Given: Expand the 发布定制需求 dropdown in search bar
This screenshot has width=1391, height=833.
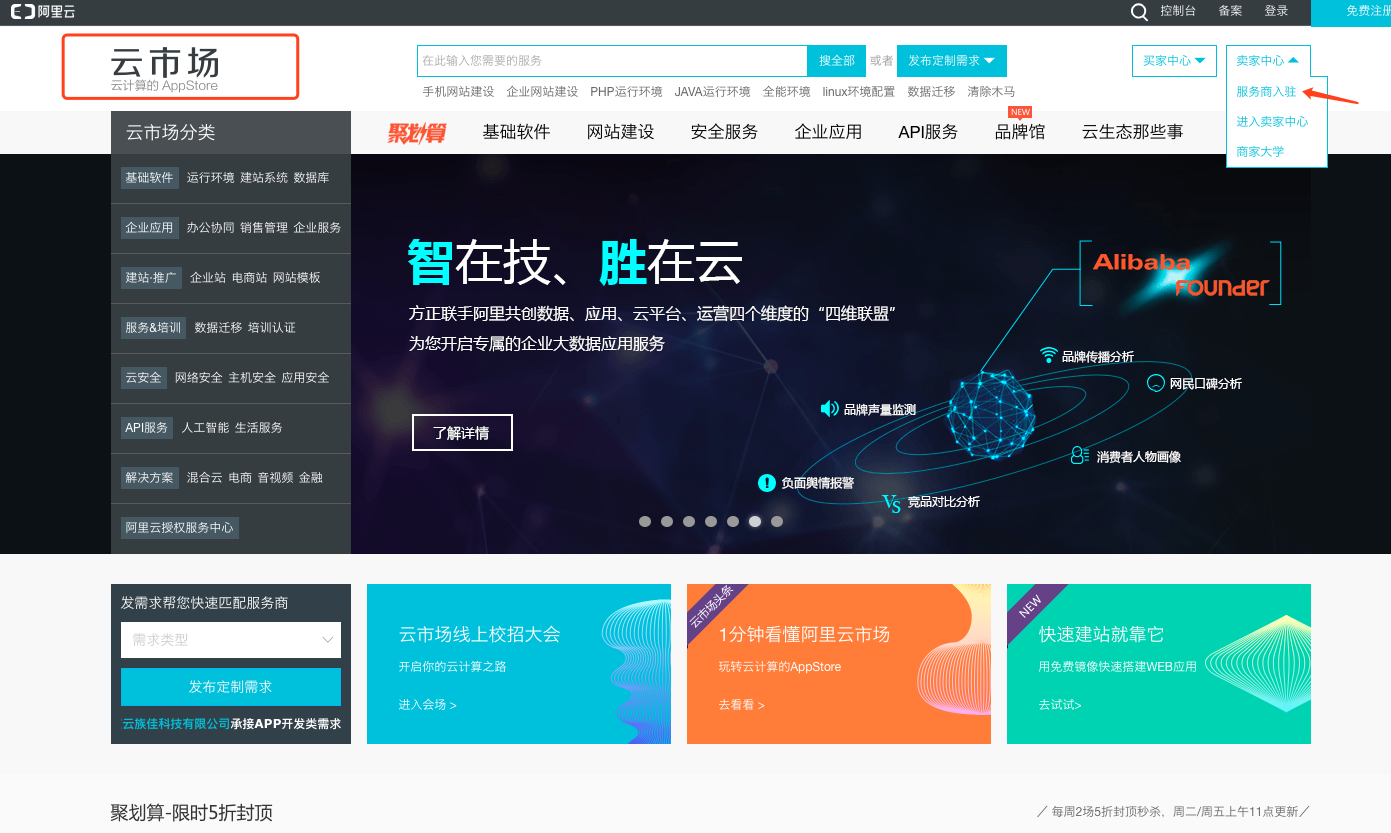Looking at the screenshot, I should click(x=951, y=61).
